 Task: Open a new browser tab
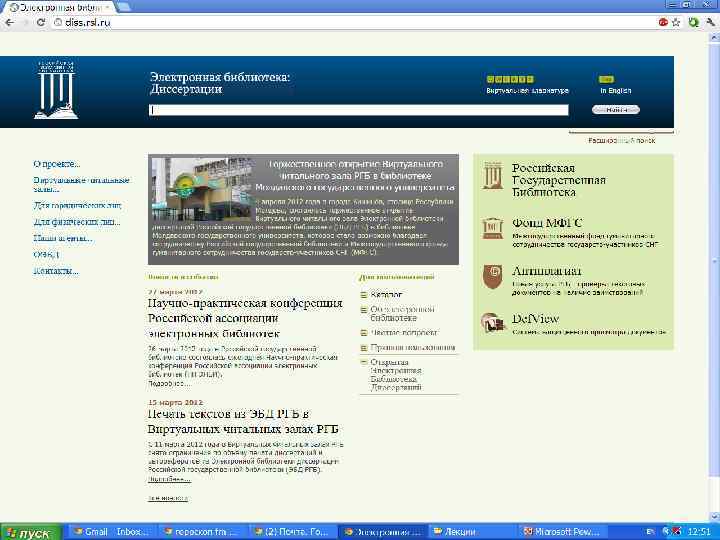[x=124, y=7]
